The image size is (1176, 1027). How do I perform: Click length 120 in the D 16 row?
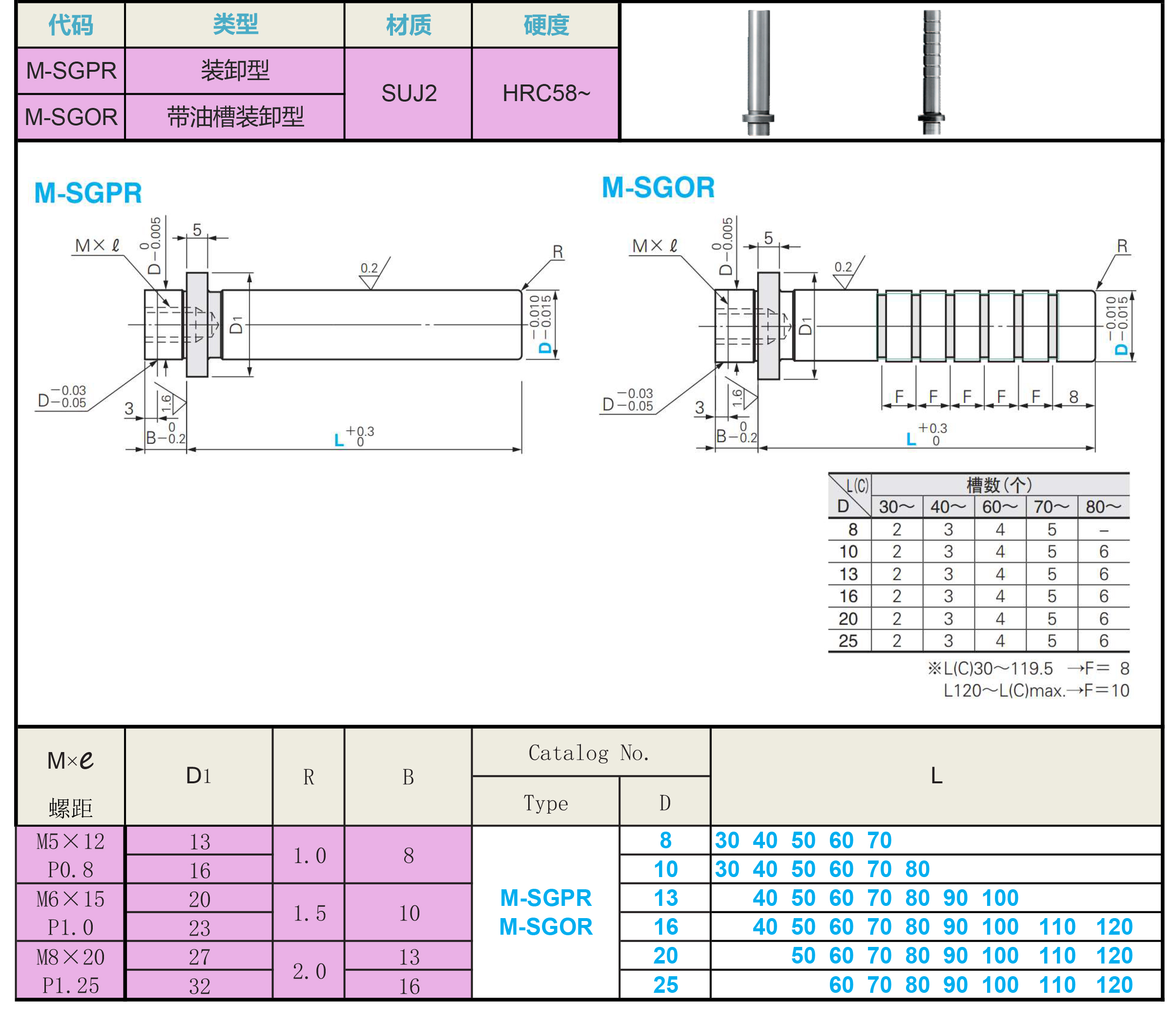(x=1114, y=927)
